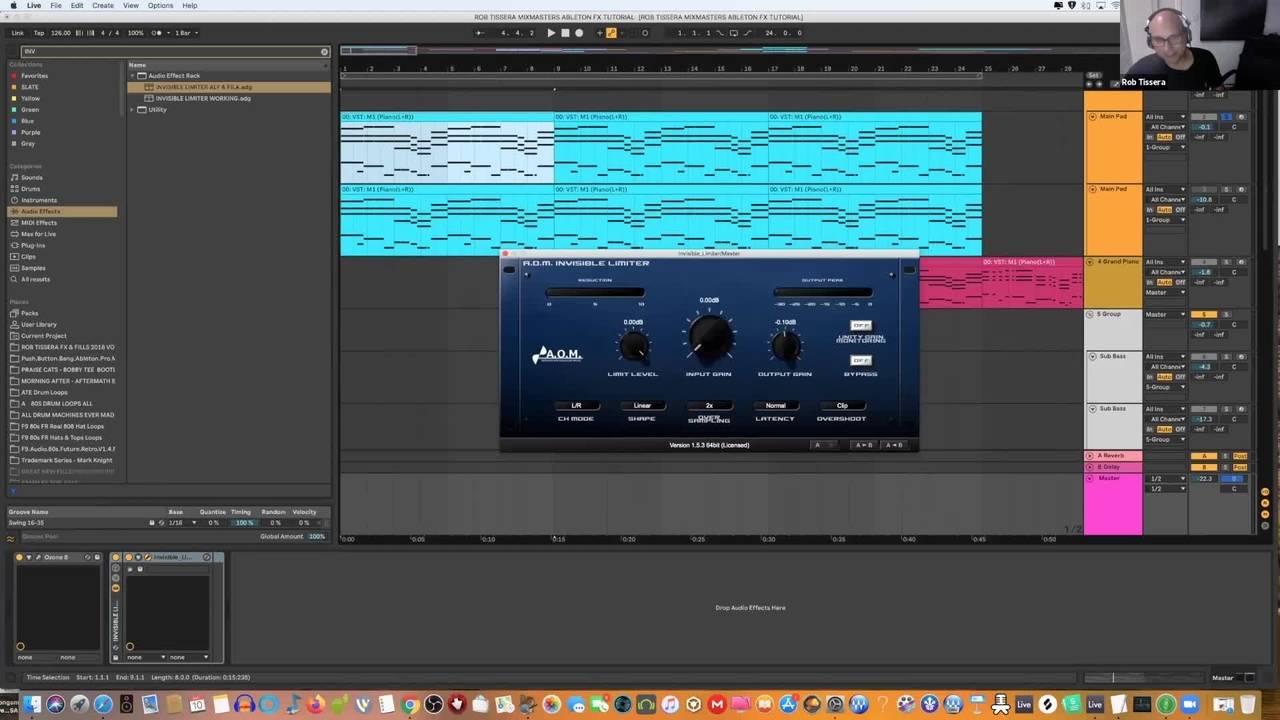The height and width of the screenshot is (720, 1280).
Task: Click the Limit Level knob
Action: (x=633, y=346)
